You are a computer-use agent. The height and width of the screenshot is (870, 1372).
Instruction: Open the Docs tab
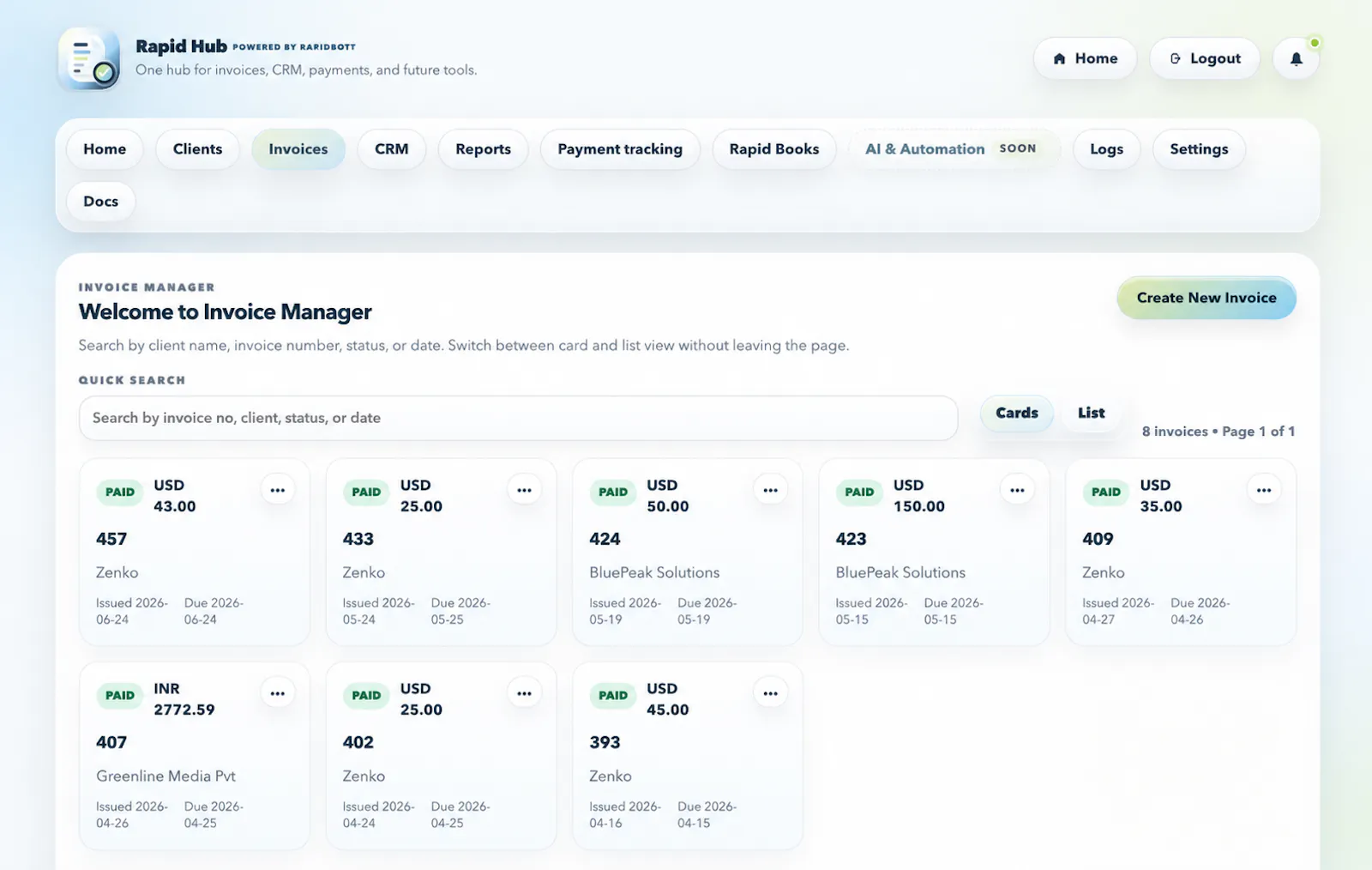tap(100, 202)
